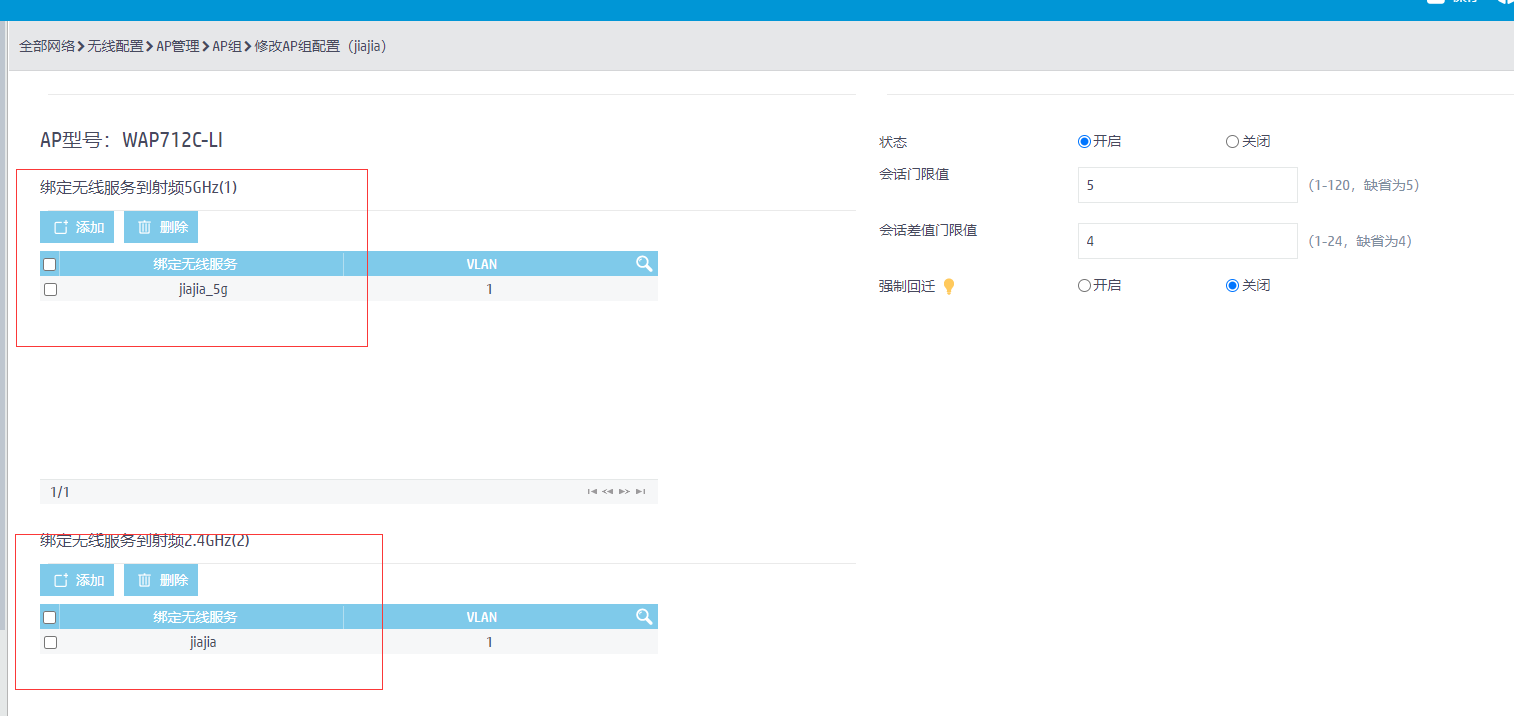Click the VLAN column header in the 5GHz table
This screenshot has width=1514, height=716.
[482, 264]
